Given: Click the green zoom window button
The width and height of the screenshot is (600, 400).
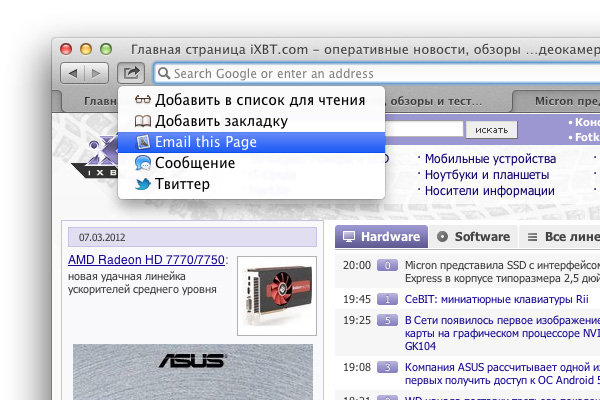Looking at the screenshot, I should coord(106,49).
